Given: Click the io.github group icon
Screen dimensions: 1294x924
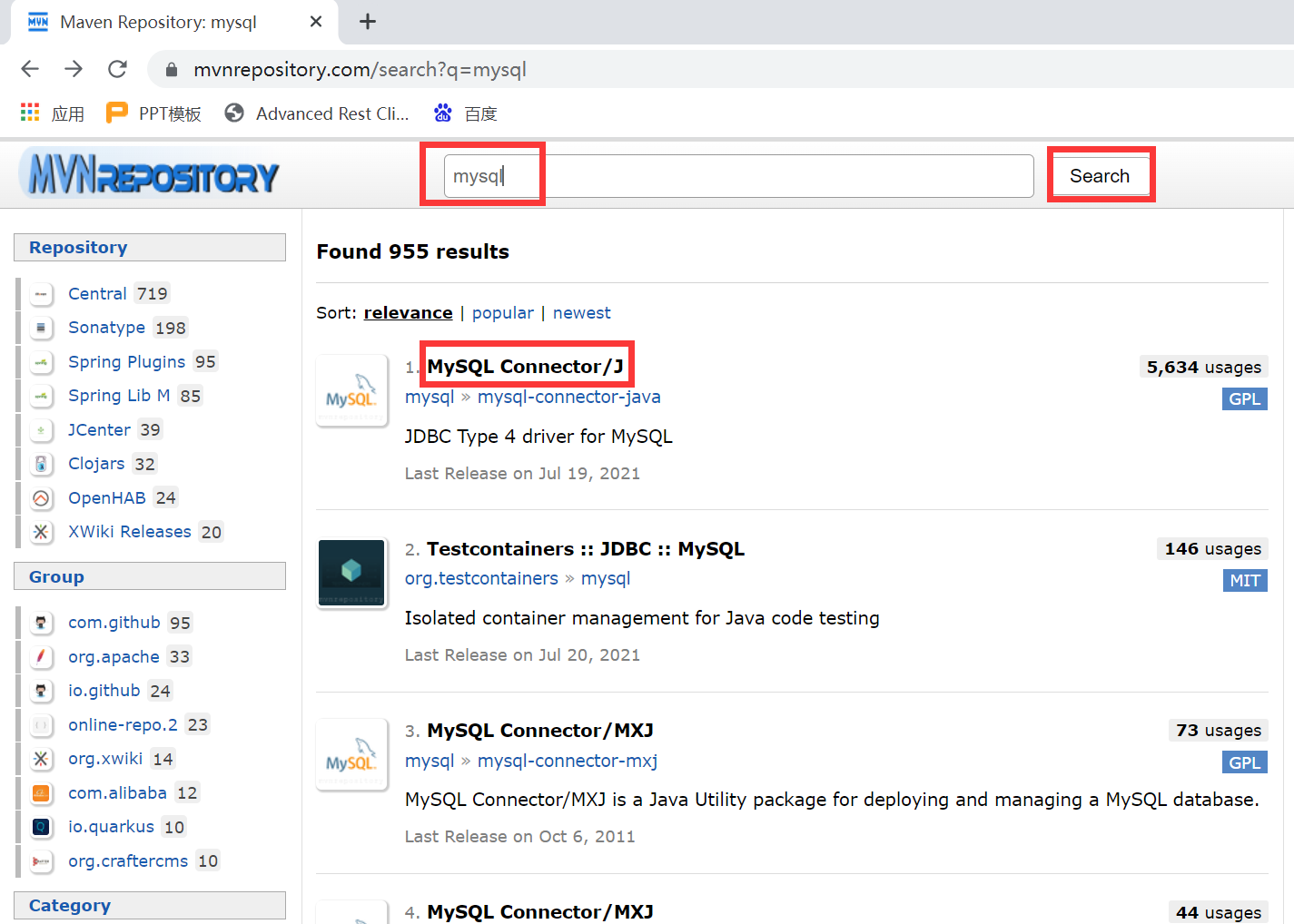Looking at the screenshot, I should click(41, 691).
